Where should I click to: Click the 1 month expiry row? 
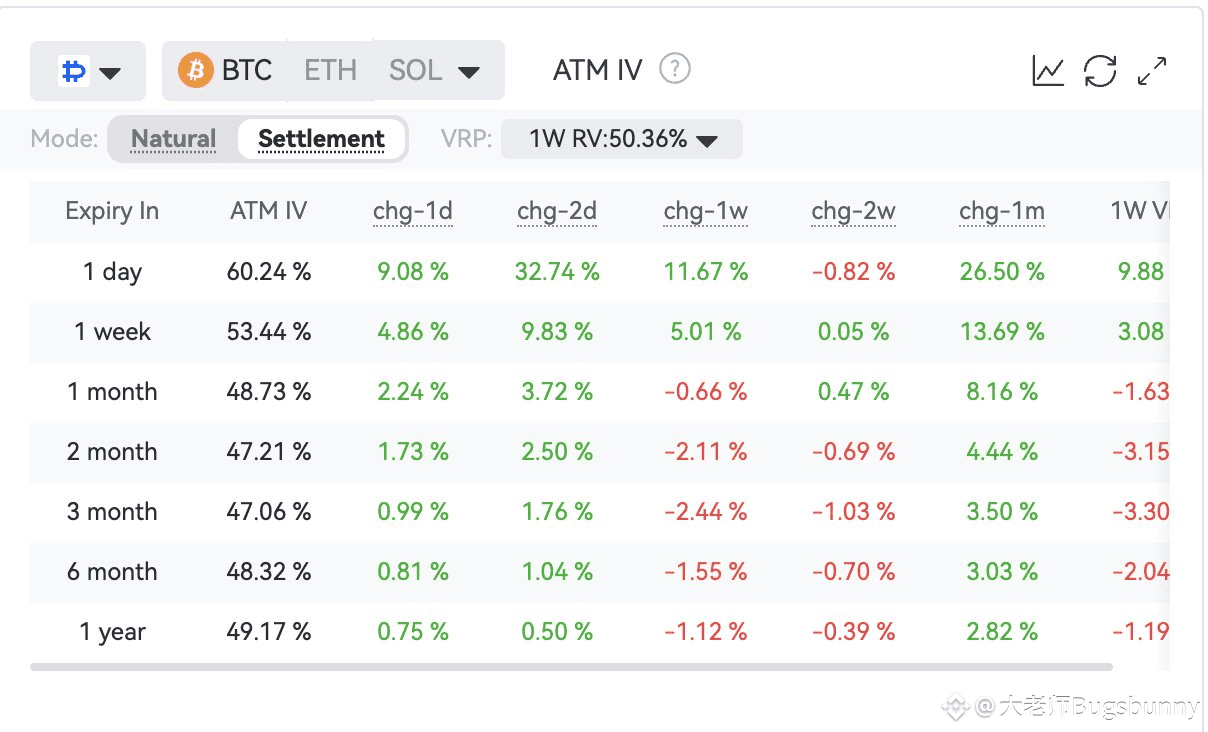(x=112, y=392)
